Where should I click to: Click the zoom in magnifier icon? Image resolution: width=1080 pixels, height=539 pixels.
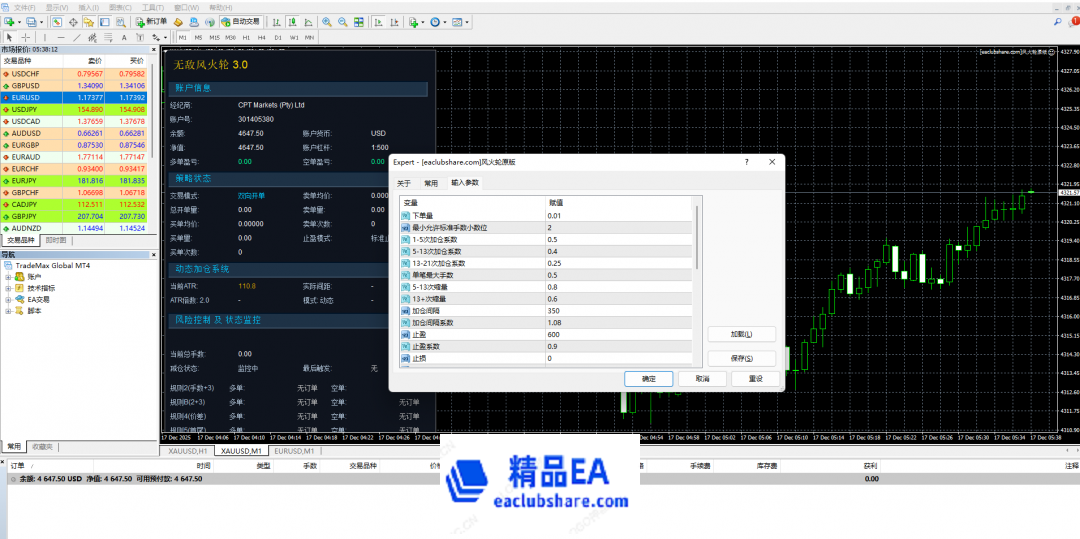(x=329, y=21)
